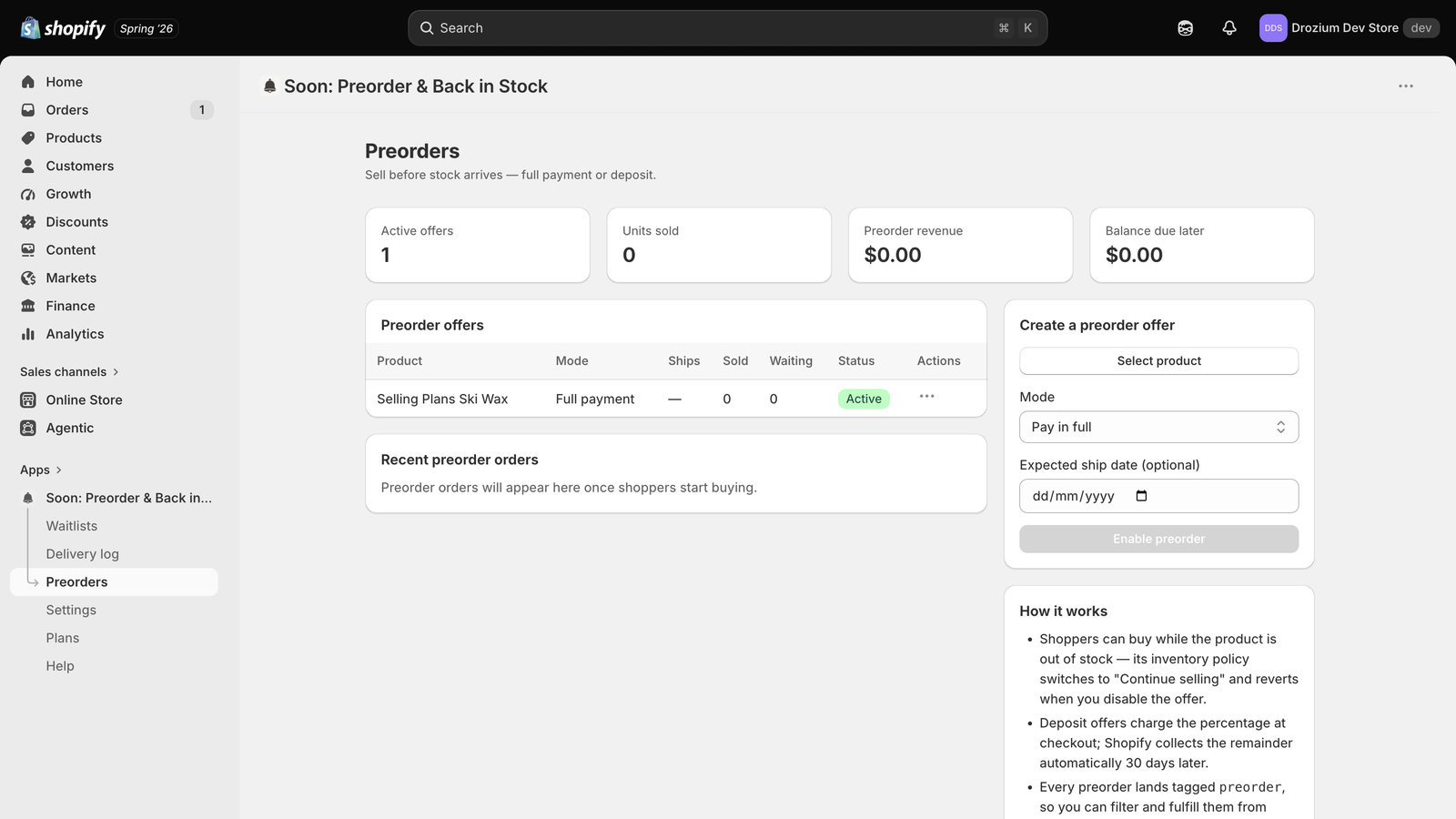Click the Analytics bar chart icon
The width and height of the screenshot is (1456, 819).
point(28,335)
